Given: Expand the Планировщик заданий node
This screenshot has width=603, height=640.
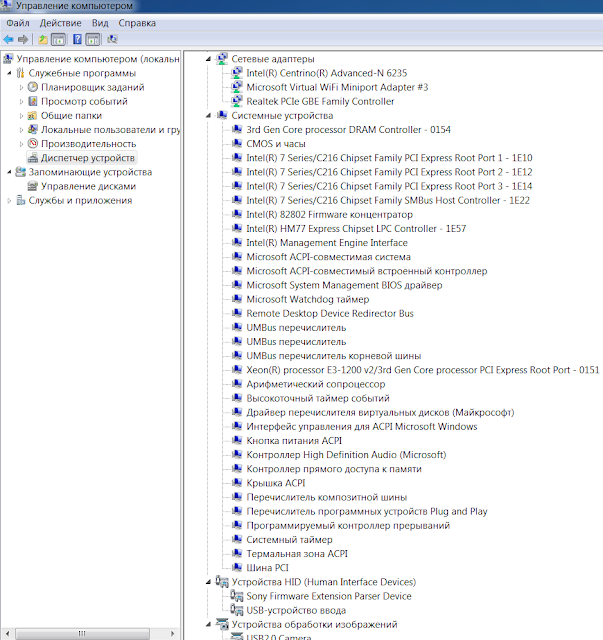Looking at the screenshot, I should tap(21, 87).
